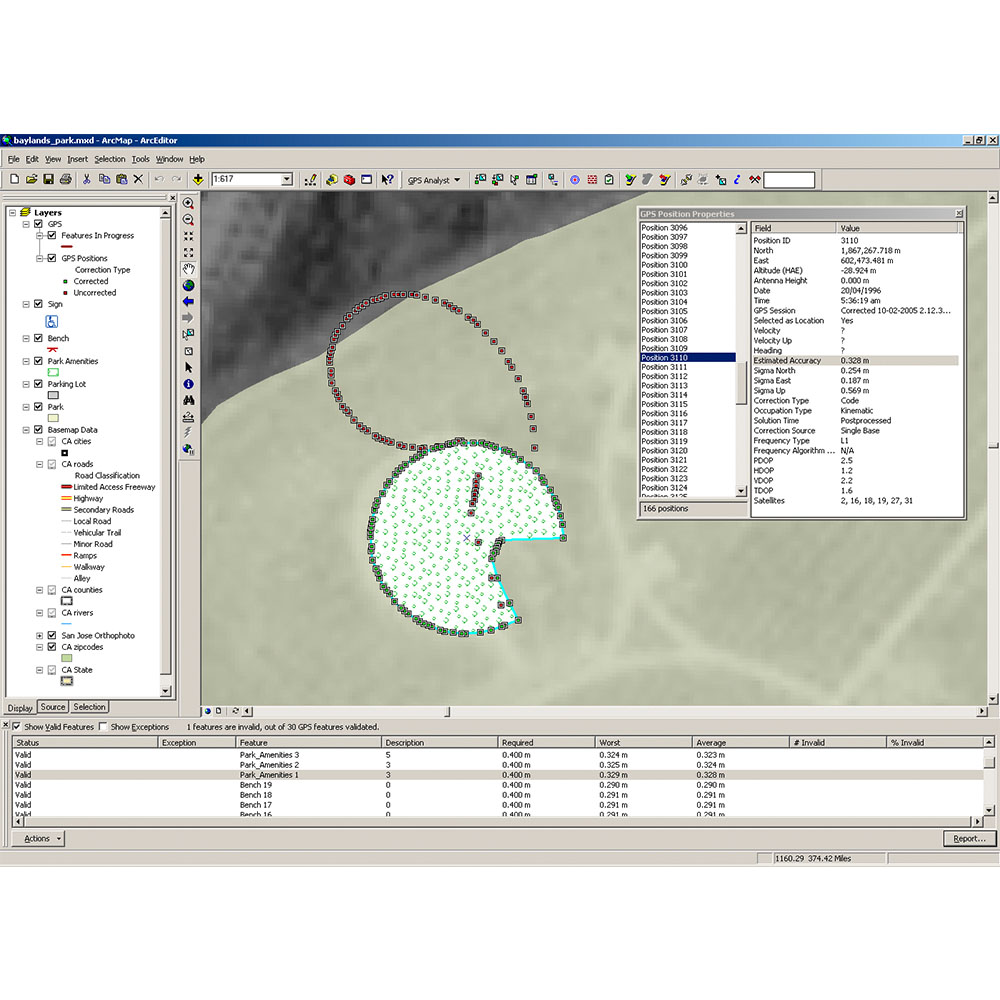Open the Tools menu
Viewport: 1000px width, 1000px height.
coord(140,159)
